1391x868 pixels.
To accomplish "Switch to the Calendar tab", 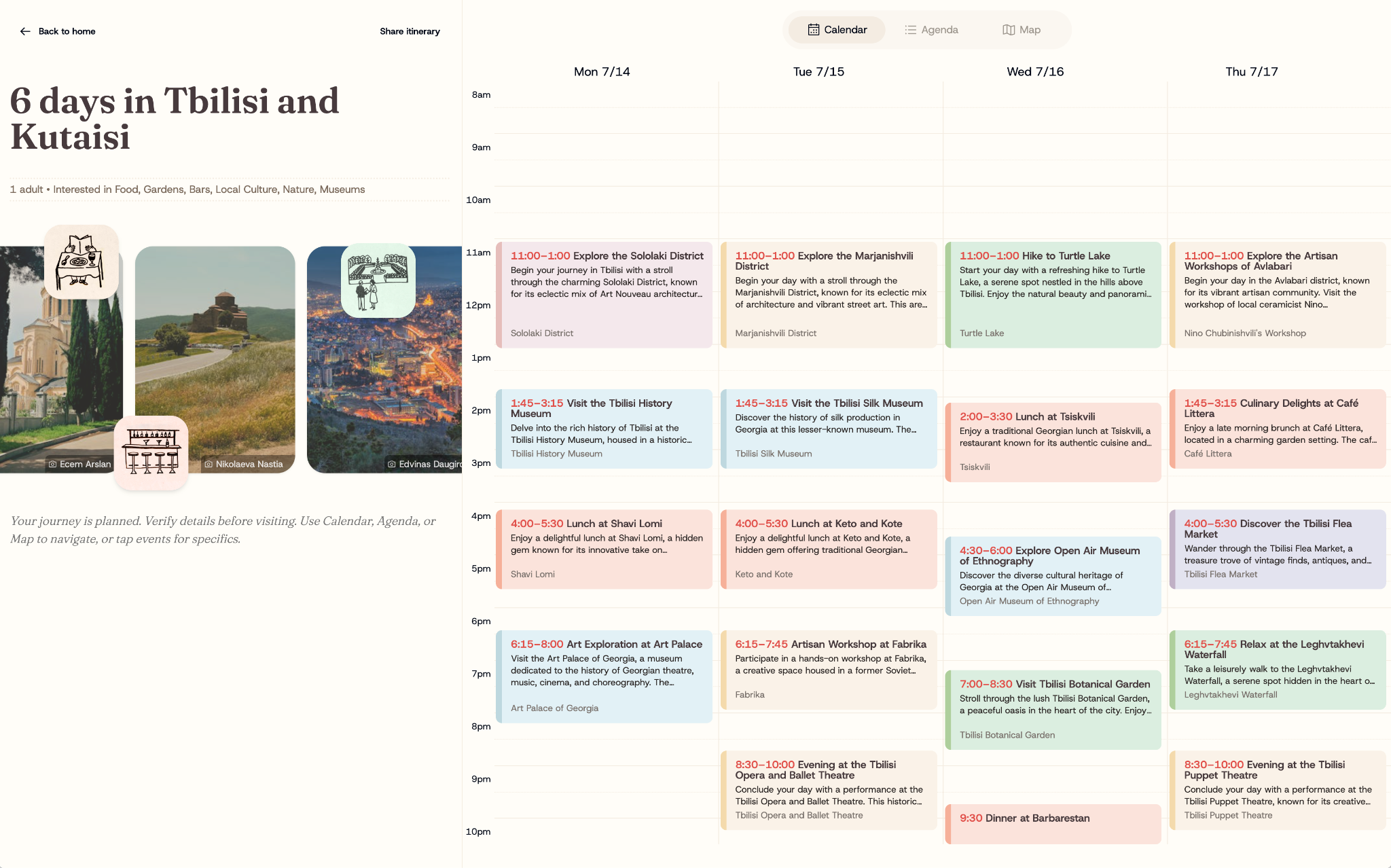I will 837,30.
